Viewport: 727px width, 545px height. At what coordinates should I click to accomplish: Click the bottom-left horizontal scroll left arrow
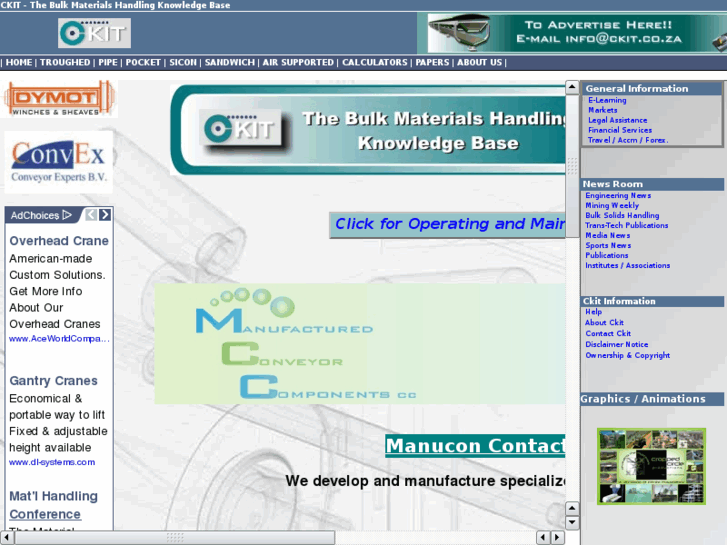point(6,538)
